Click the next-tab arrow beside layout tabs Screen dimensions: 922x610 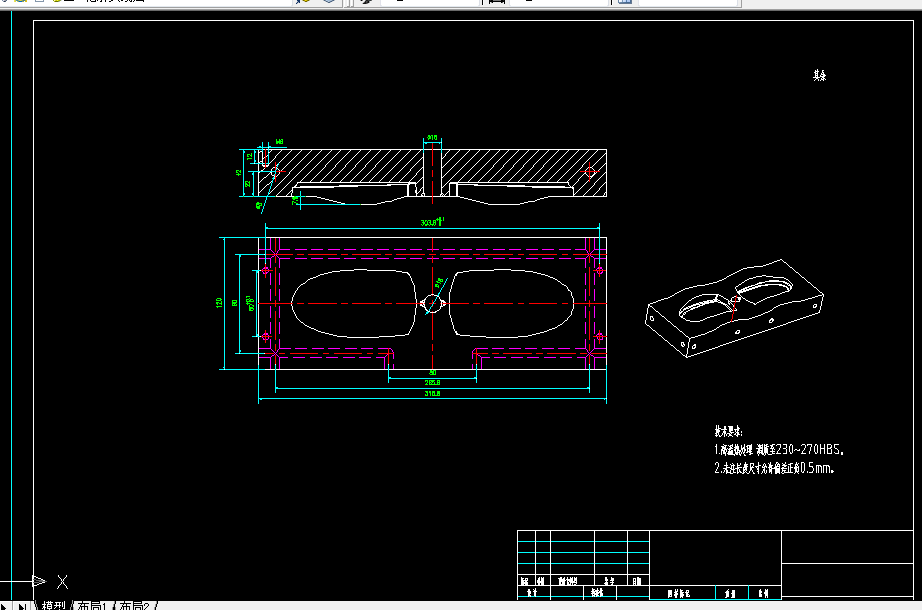[5, 606]
